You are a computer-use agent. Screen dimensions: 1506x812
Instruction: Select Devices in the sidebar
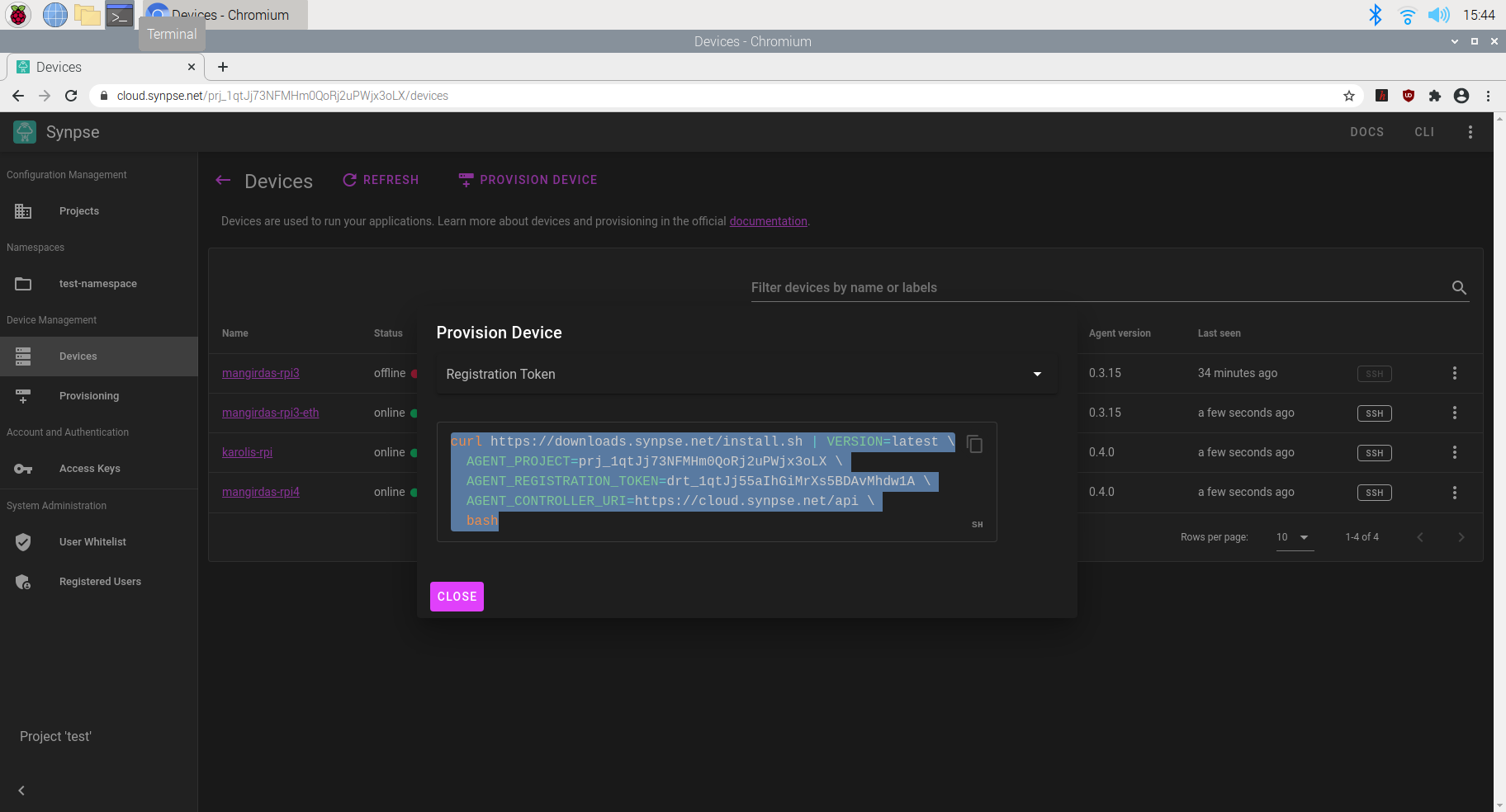click(x=78, y=356)
